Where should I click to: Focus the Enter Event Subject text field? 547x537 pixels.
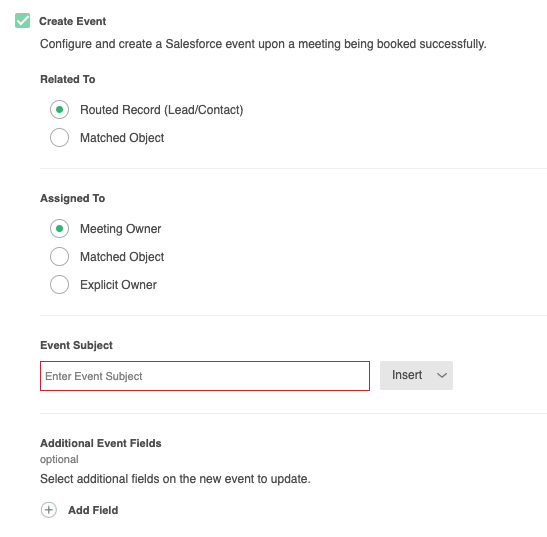coord(205,376)
